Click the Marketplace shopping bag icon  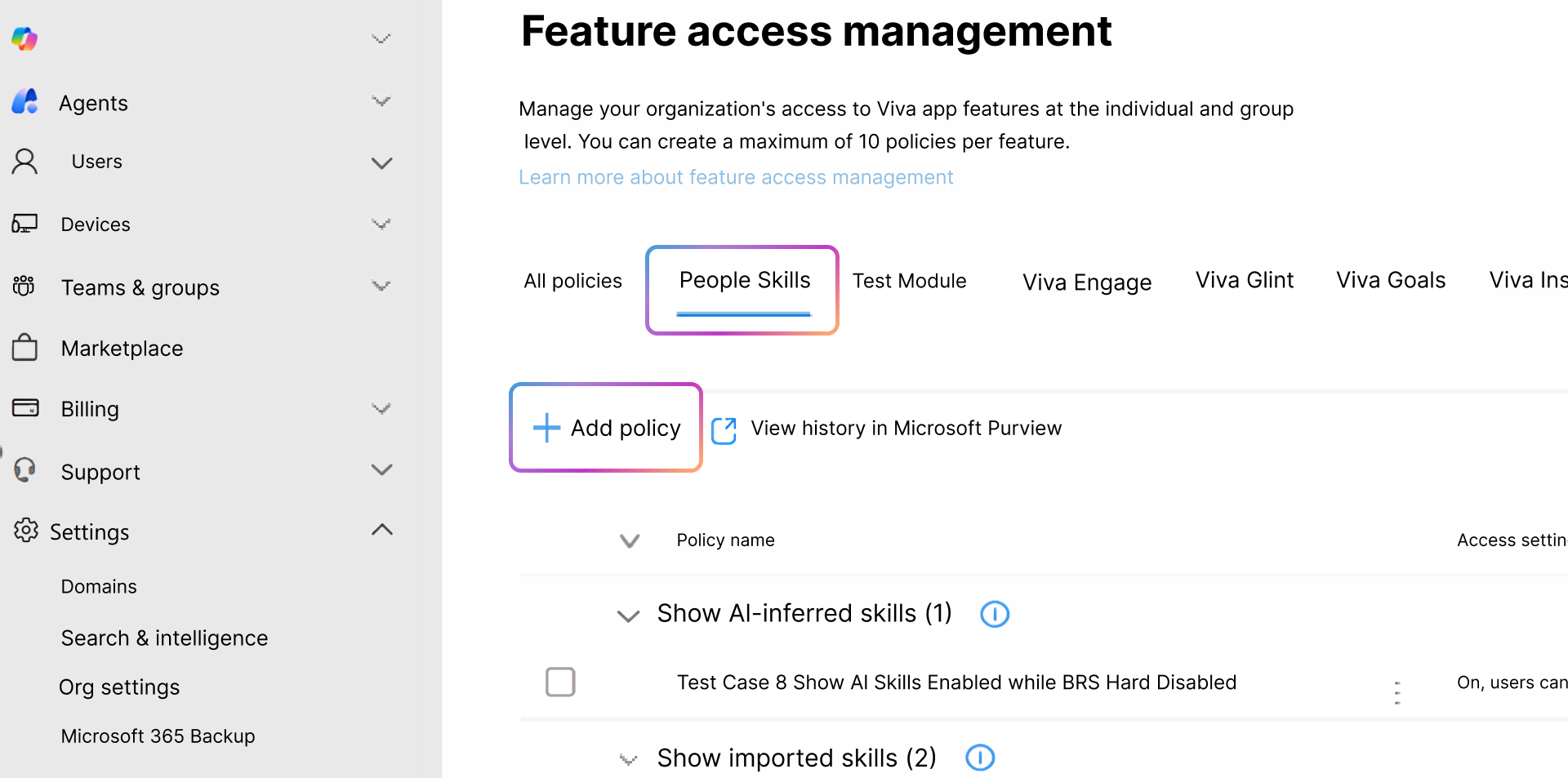coord(24,348)
